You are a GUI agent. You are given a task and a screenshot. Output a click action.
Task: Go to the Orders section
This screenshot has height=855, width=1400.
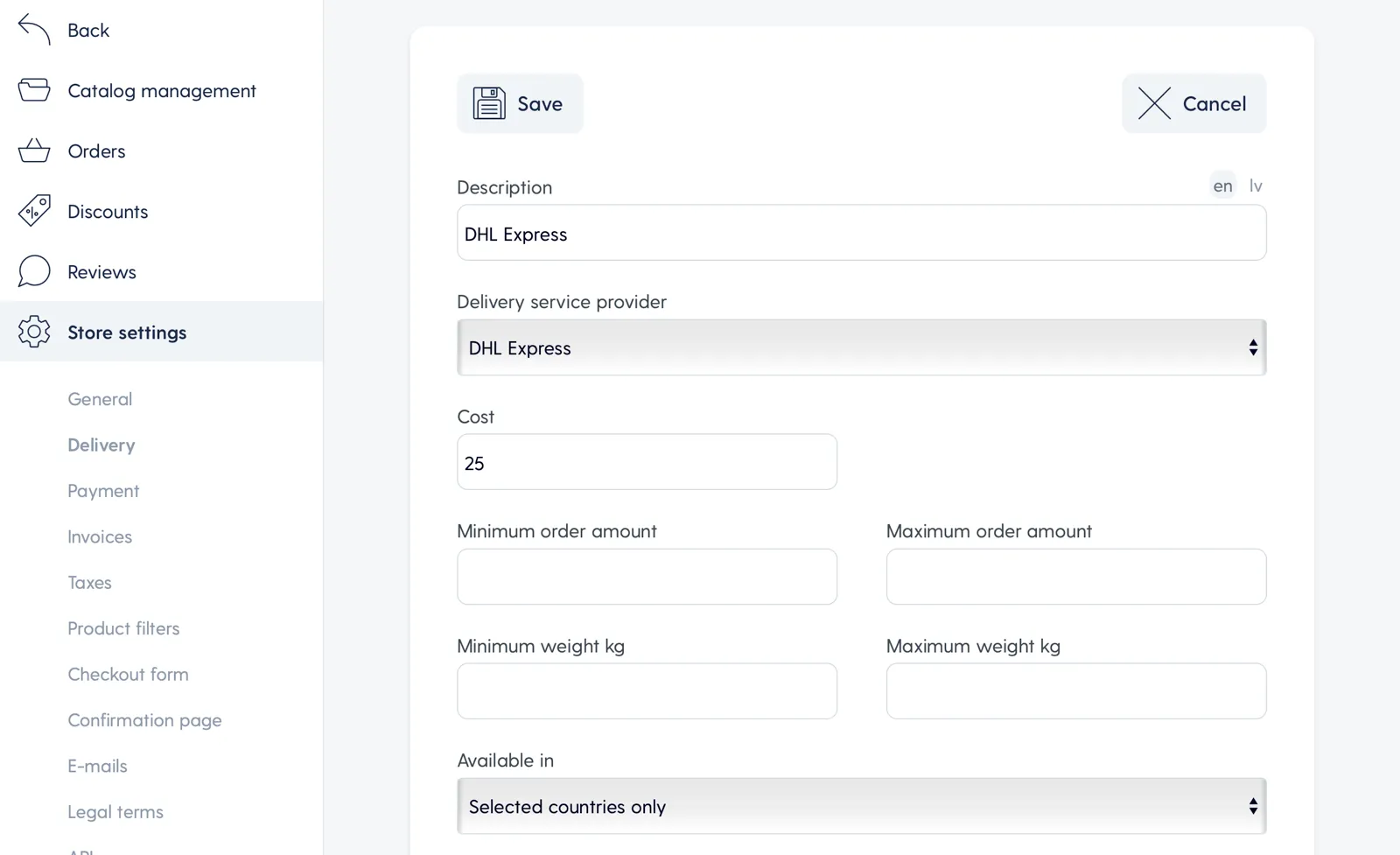[x=96, y=151]
